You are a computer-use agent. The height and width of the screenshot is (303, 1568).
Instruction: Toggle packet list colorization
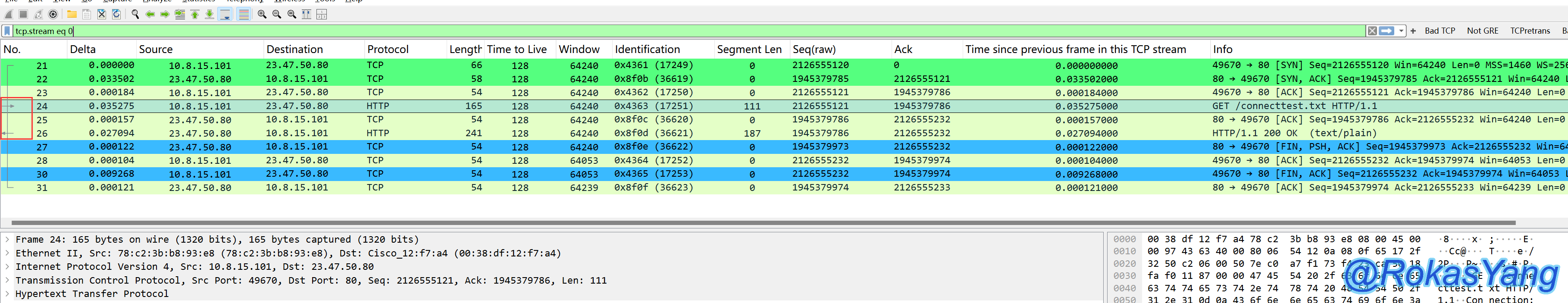pos(244,14)
